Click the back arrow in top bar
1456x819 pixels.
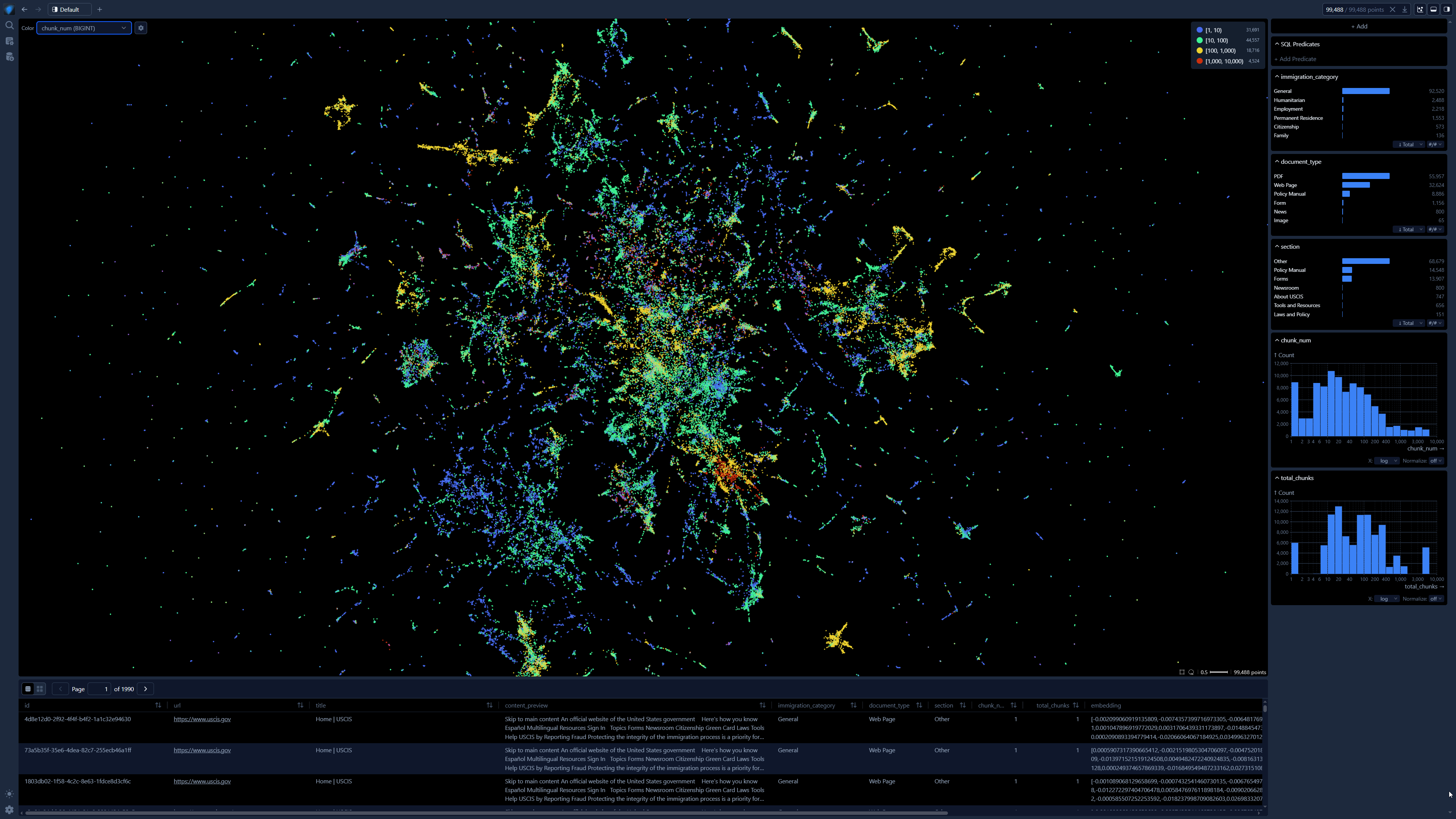tap(24, 9)
